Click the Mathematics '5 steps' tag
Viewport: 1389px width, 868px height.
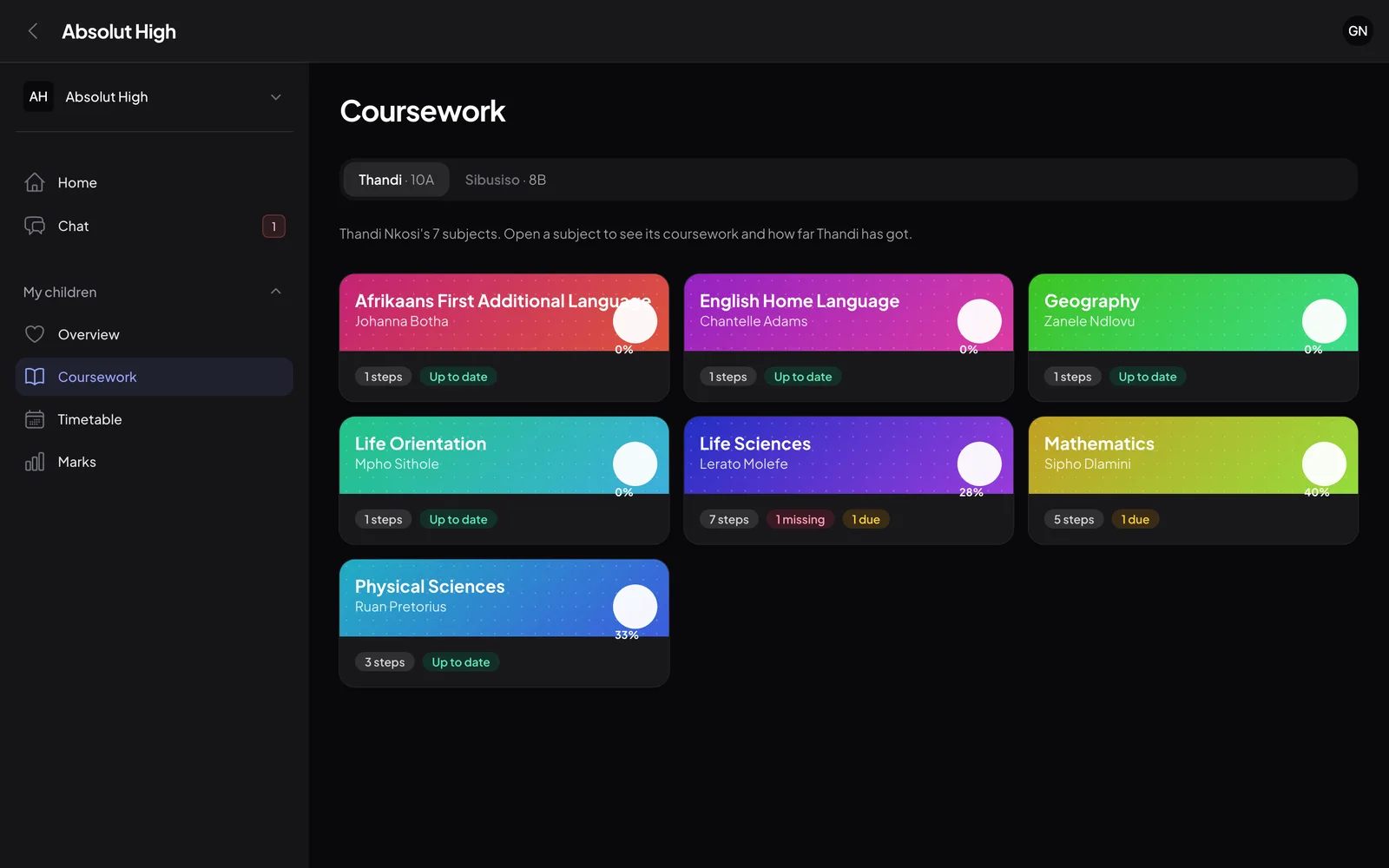pos(1074,519)
